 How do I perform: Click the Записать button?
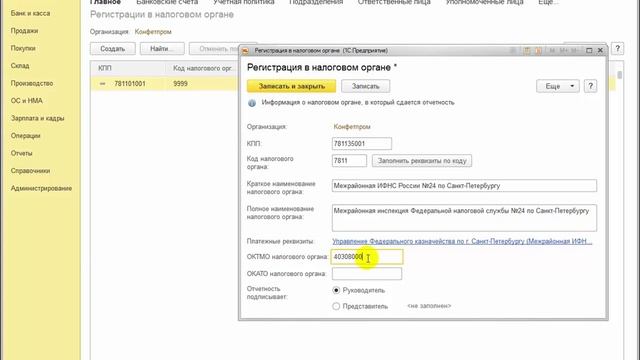click(x=365, y=86)
